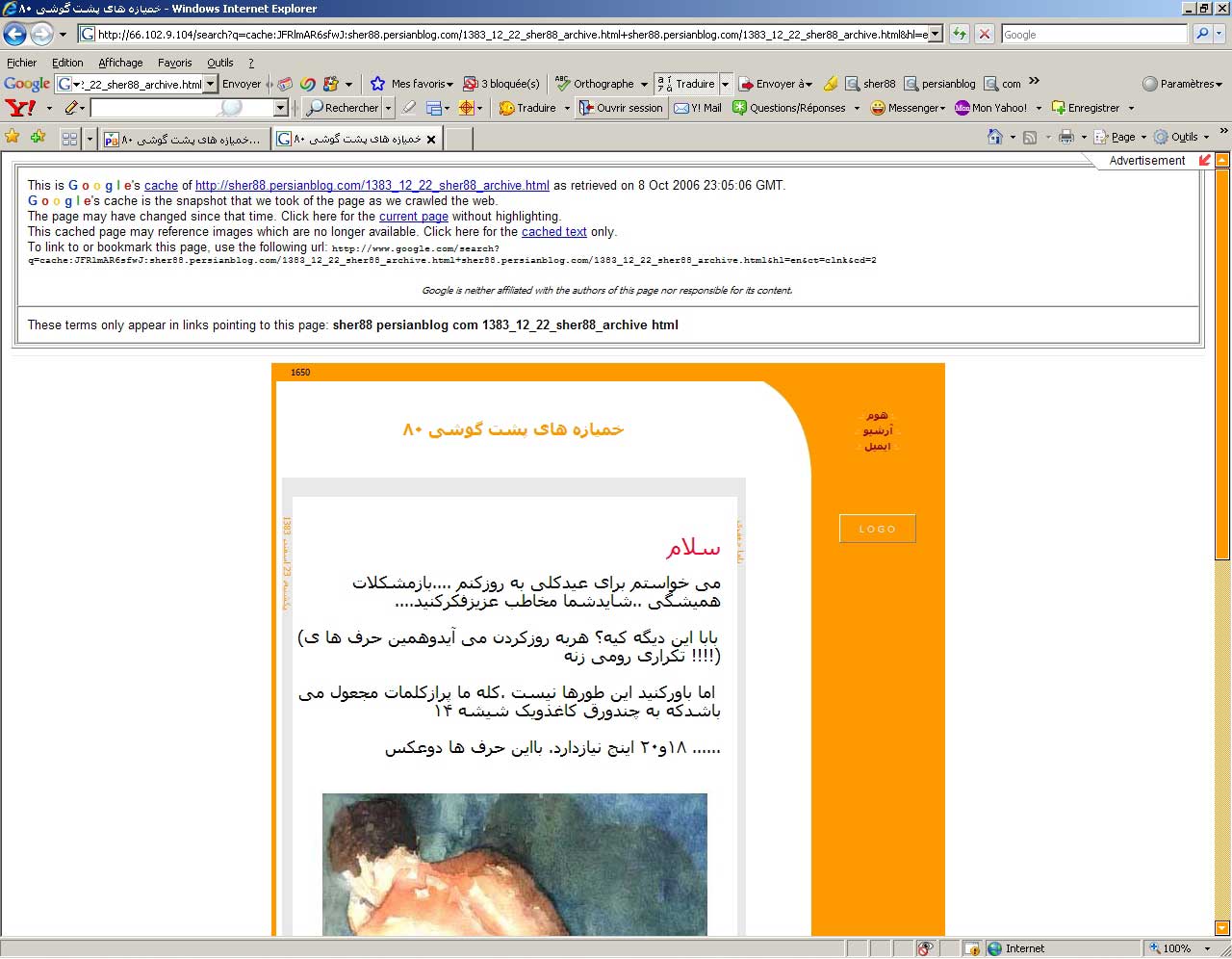Expand the address bar URL dropdown
The image size is (1232, 959).
coord(935,35)
